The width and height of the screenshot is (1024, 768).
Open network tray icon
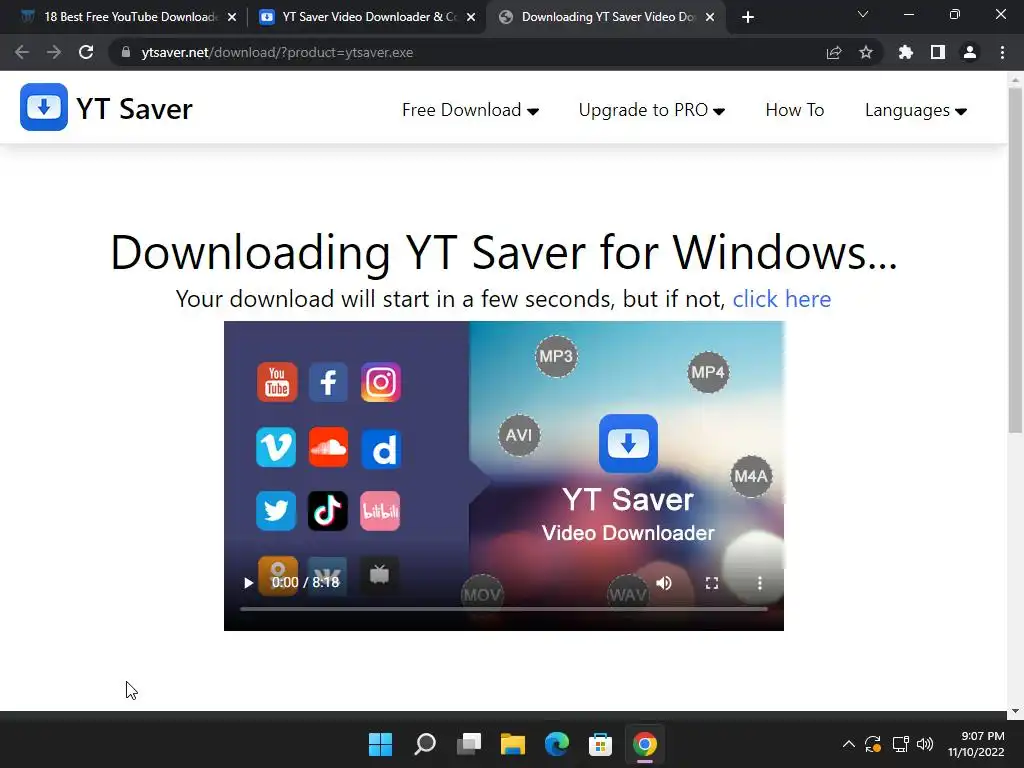click(x=901, y=744)
